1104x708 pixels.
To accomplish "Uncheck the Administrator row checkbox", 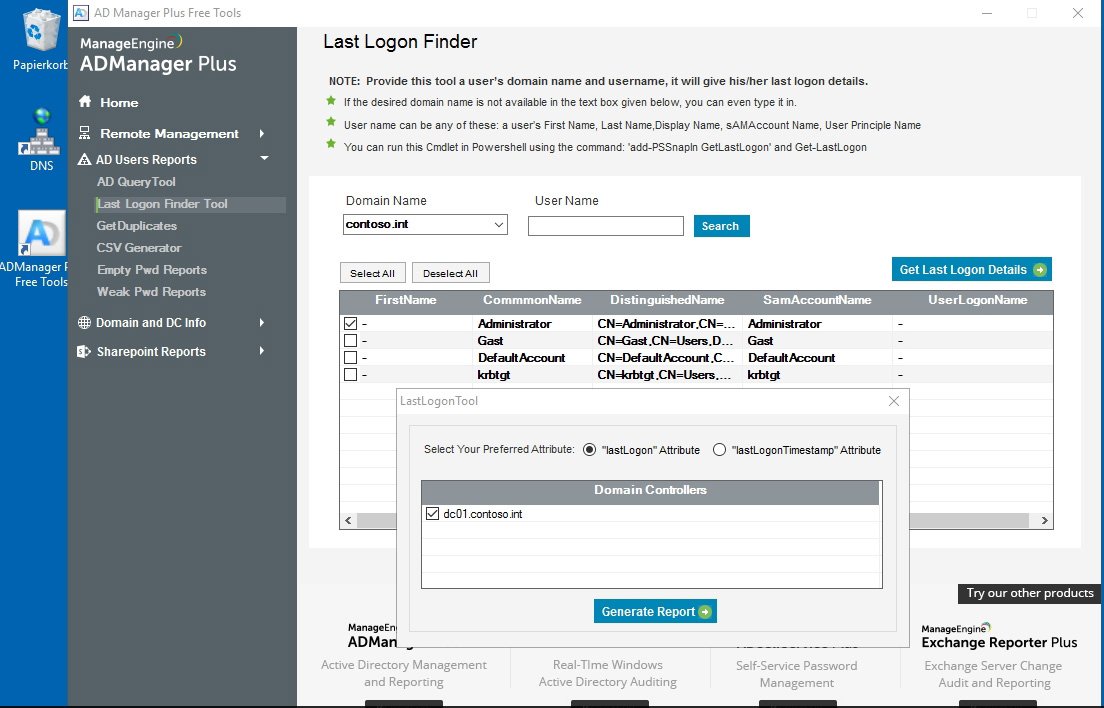I will coord(350,324).
